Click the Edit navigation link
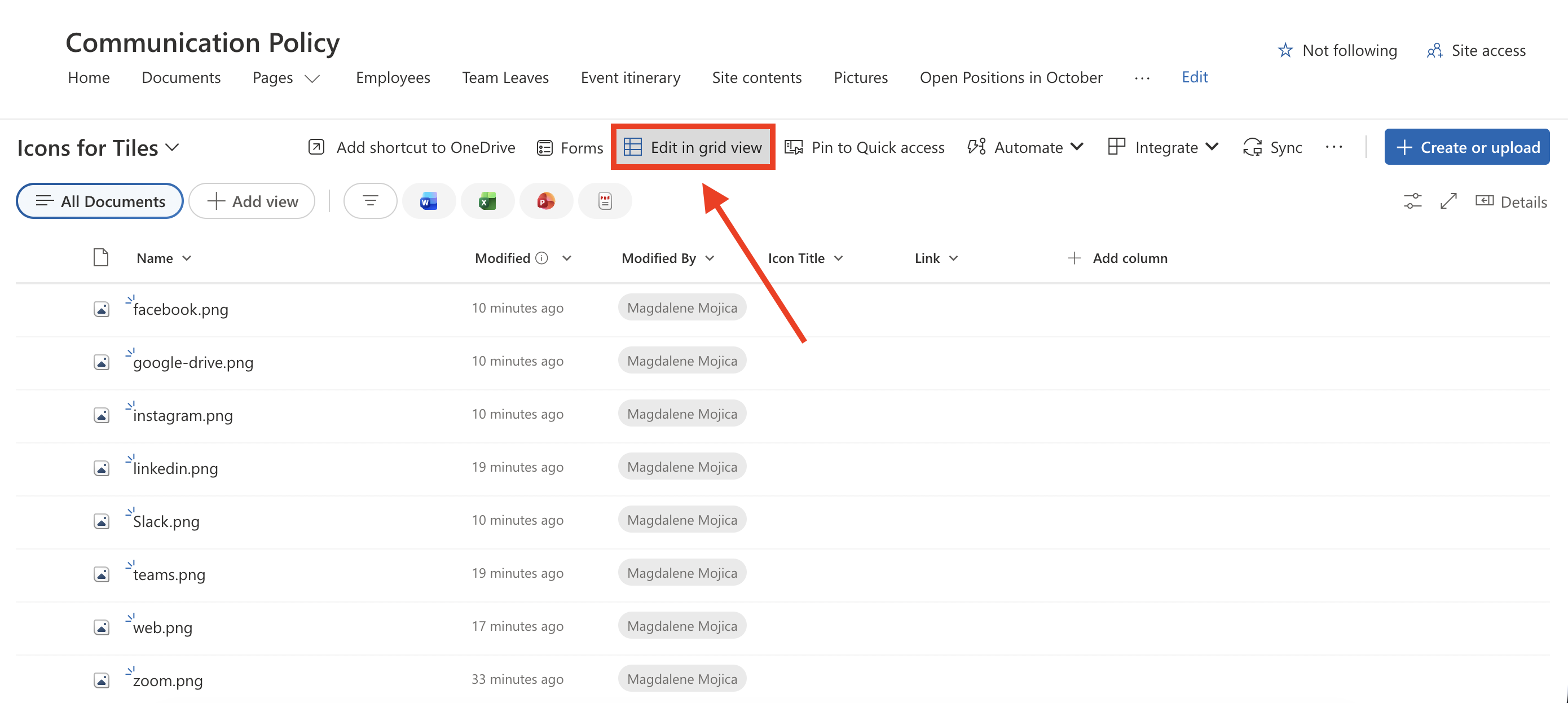 click(x=1194, y=77)
